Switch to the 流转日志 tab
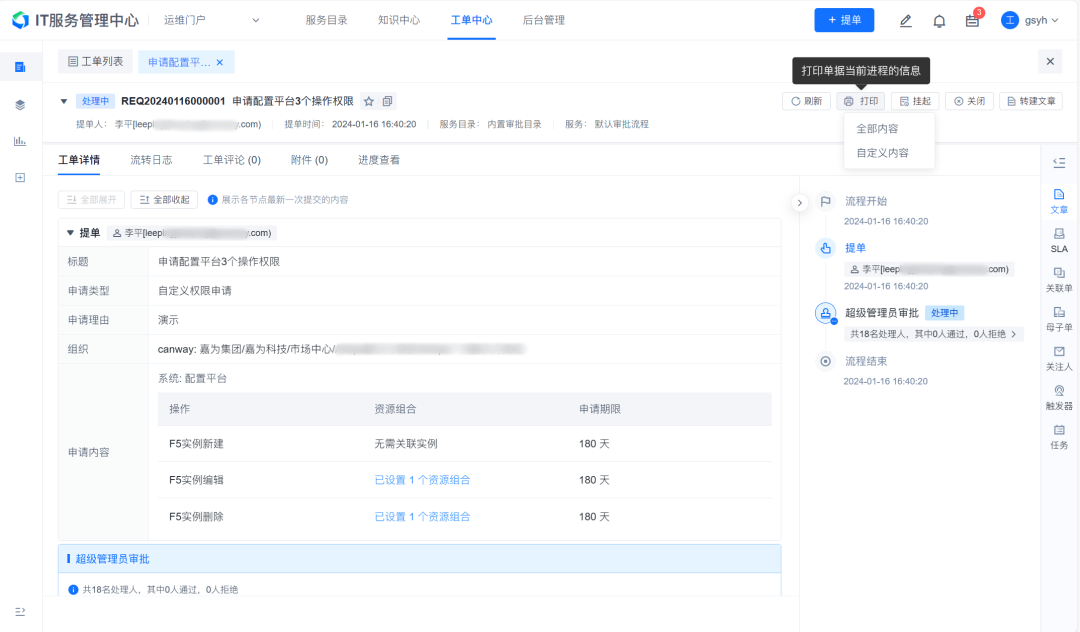This screenshot has width=1080, height=632. (152, 160)
